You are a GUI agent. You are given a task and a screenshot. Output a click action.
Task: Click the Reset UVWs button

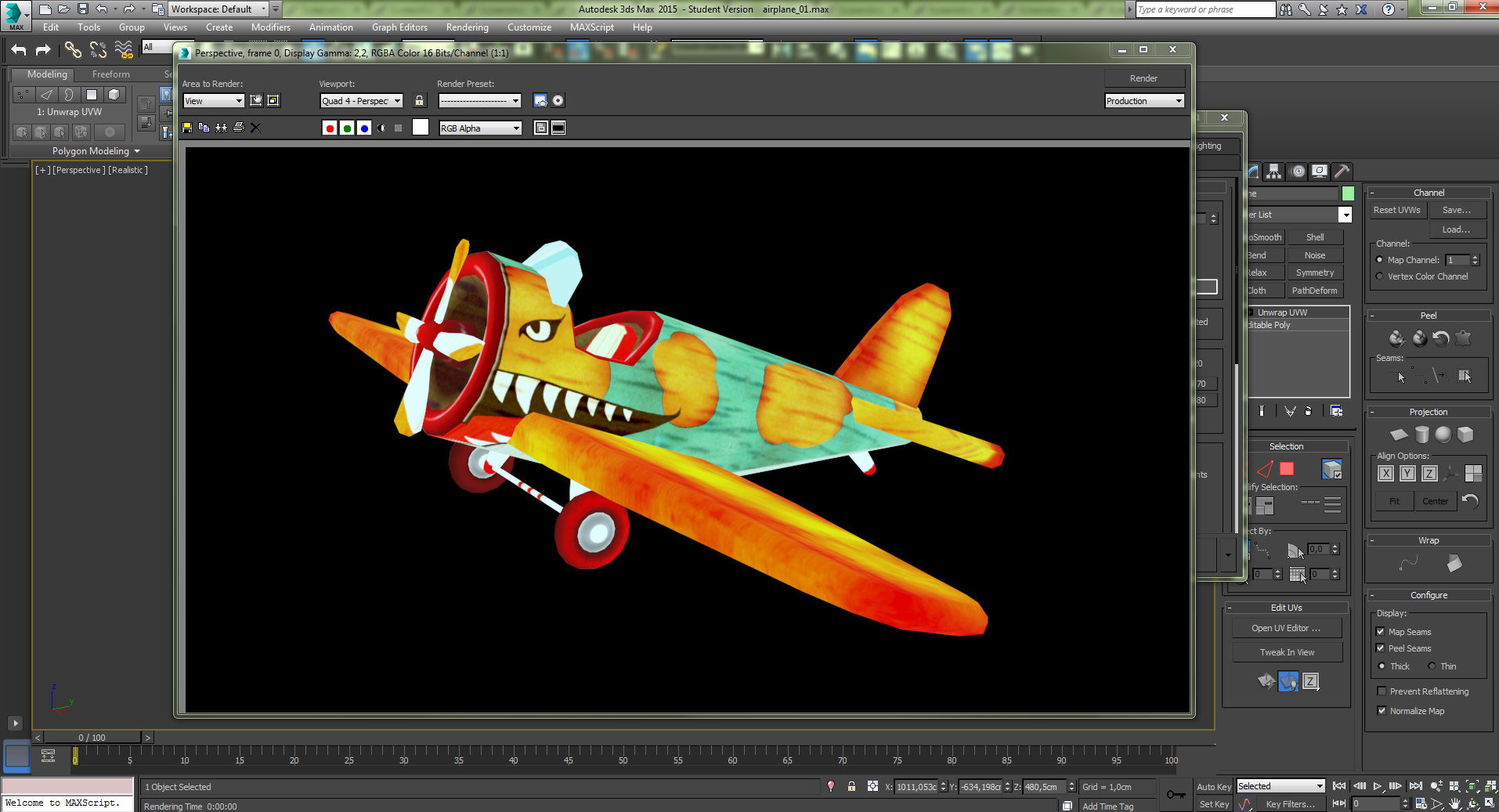[1396, 210]
